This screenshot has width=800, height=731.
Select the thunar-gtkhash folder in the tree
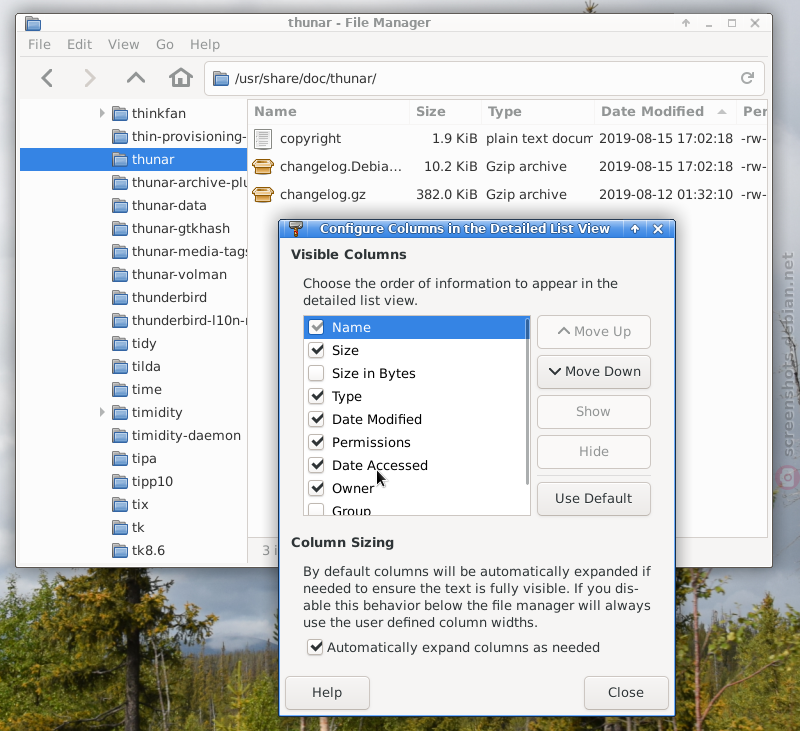point(181,229)
